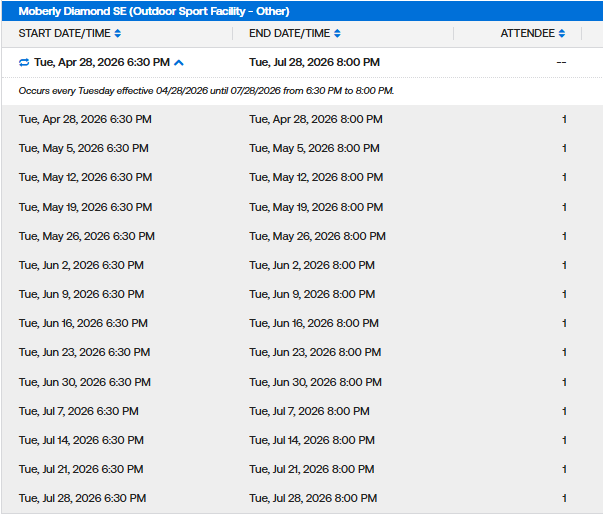Click the recurring series start Tue, Apr 28 6:30 PM

pyautogui.click(x=102, y=62)
